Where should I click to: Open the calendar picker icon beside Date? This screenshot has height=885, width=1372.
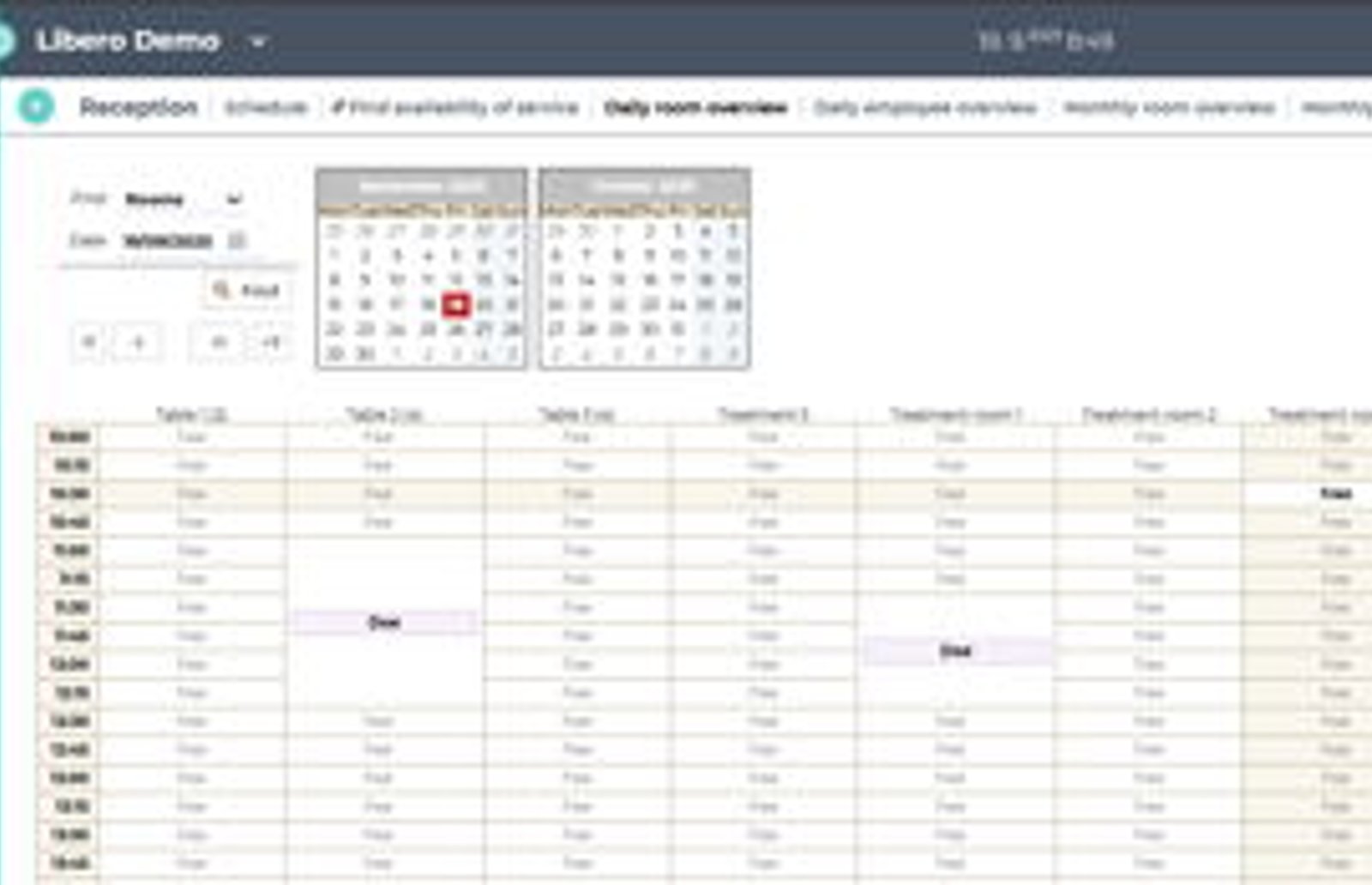(x=237, y=240)
